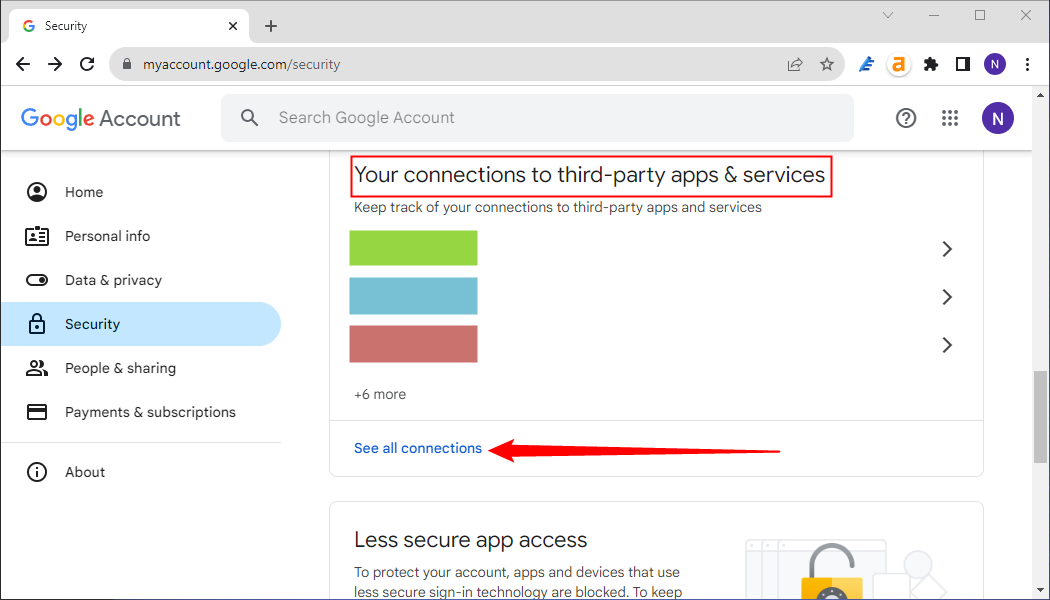Open the Chrome side panel icon

(962, 65)
